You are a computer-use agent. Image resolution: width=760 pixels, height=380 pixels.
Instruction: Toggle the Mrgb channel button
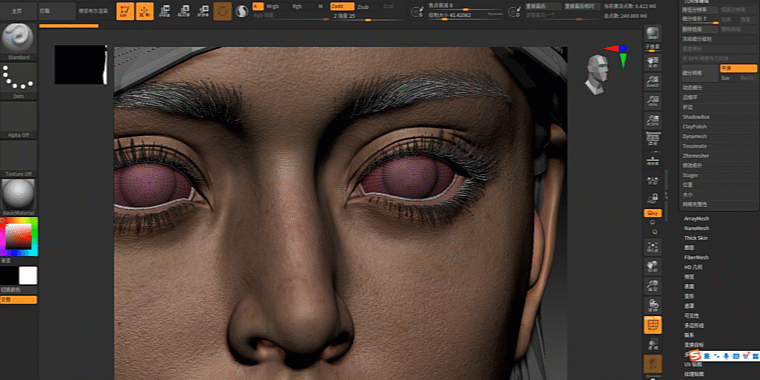tap(273, 6)
